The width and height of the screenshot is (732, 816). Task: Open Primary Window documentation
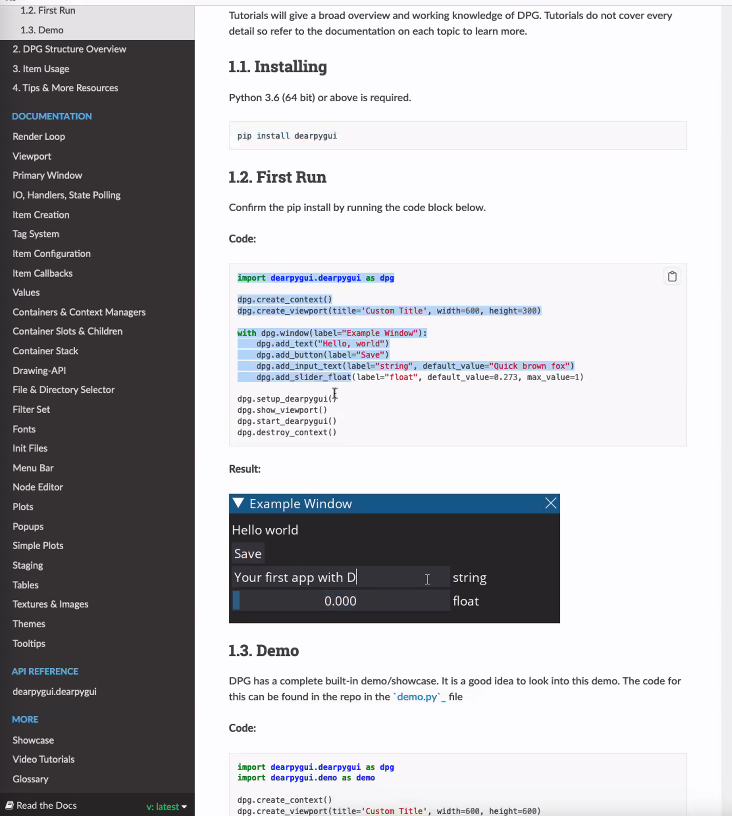47,175
